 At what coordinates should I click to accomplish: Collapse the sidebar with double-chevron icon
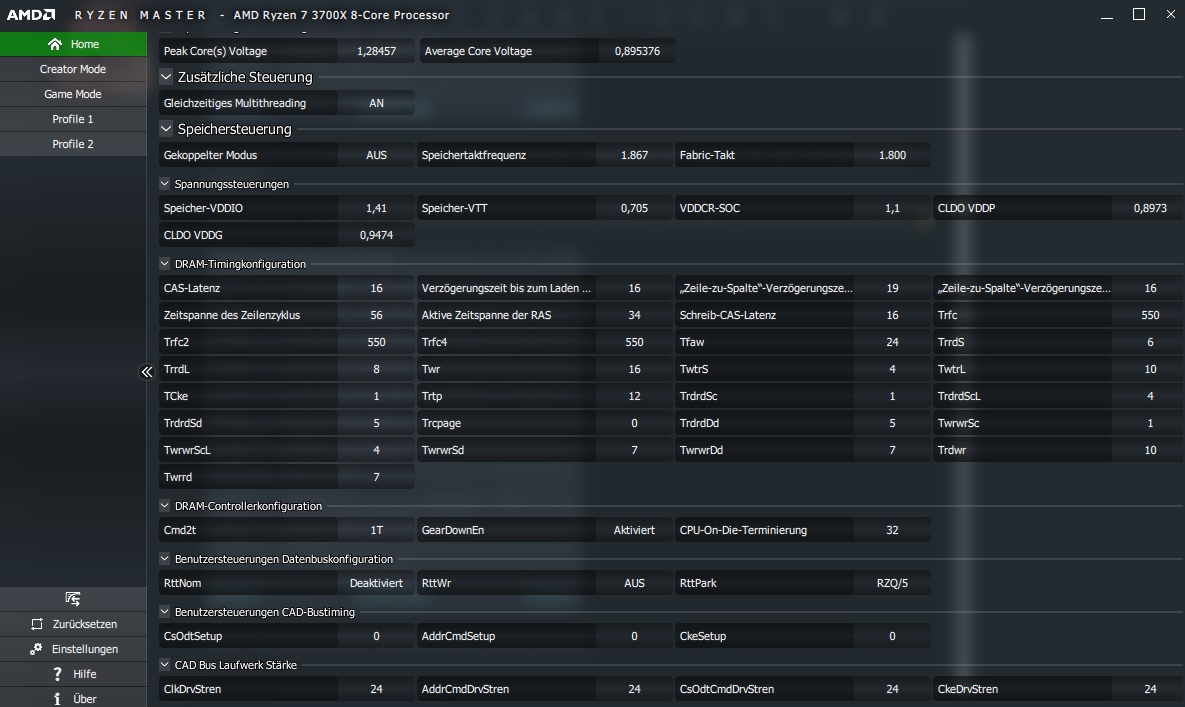(147, 372)
